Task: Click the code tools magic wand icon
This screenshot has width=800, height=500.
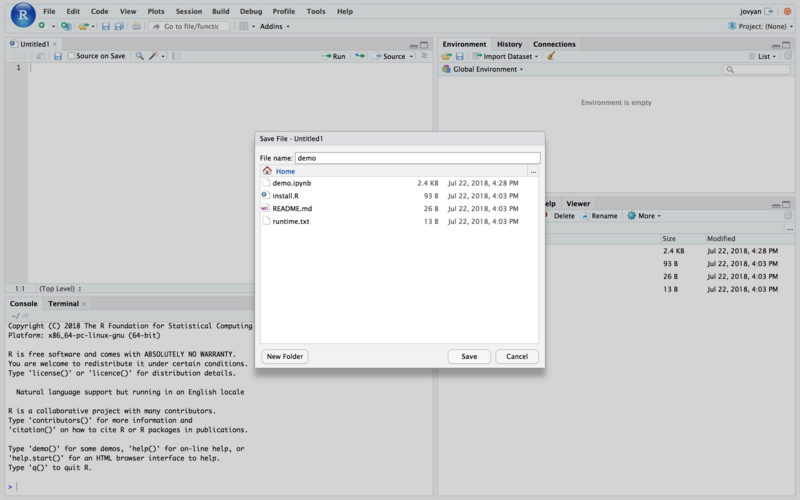Action: (x=156, y=56)
